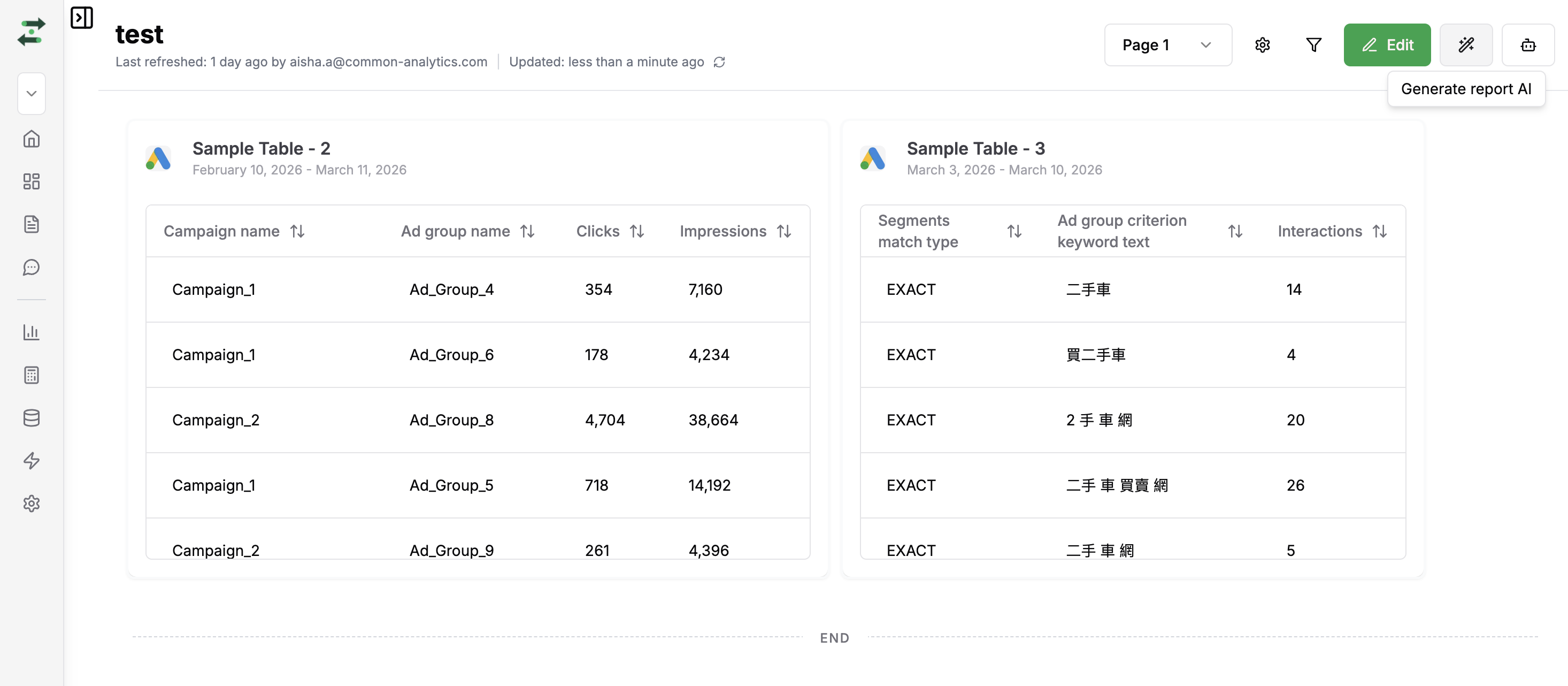The image size is (1568, 686).
Task: Click the chat bubble icon in sidebar
Action: tap(32, 268)
